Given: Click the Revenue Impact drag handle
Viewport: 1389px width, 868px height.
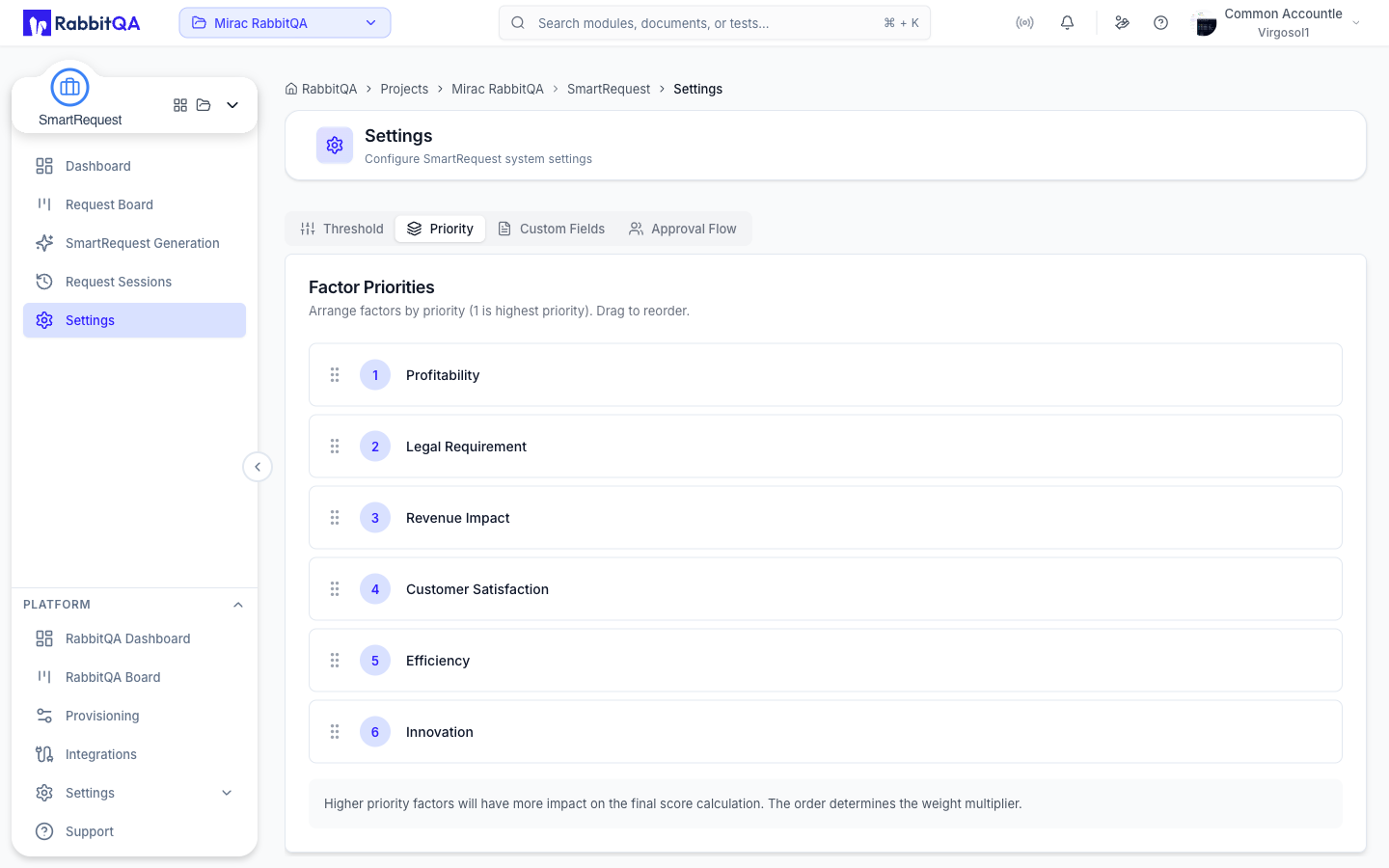Looking at the screenshot, I should point(335,518).
